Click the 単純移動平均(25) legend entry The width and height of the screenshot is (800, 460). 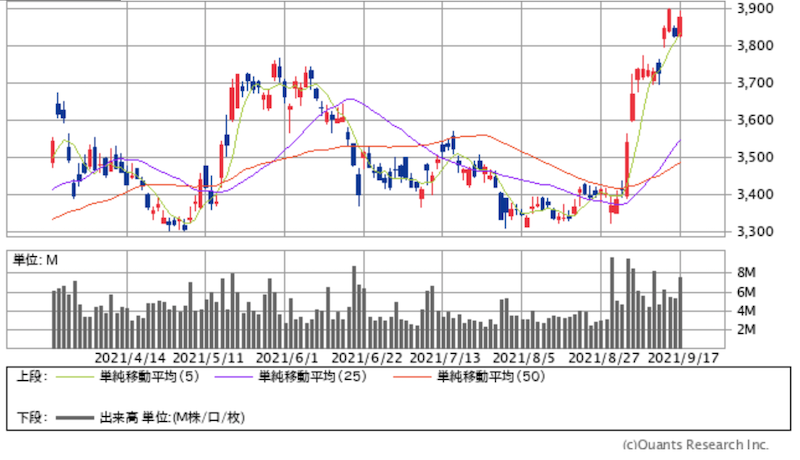click(312, 377)
